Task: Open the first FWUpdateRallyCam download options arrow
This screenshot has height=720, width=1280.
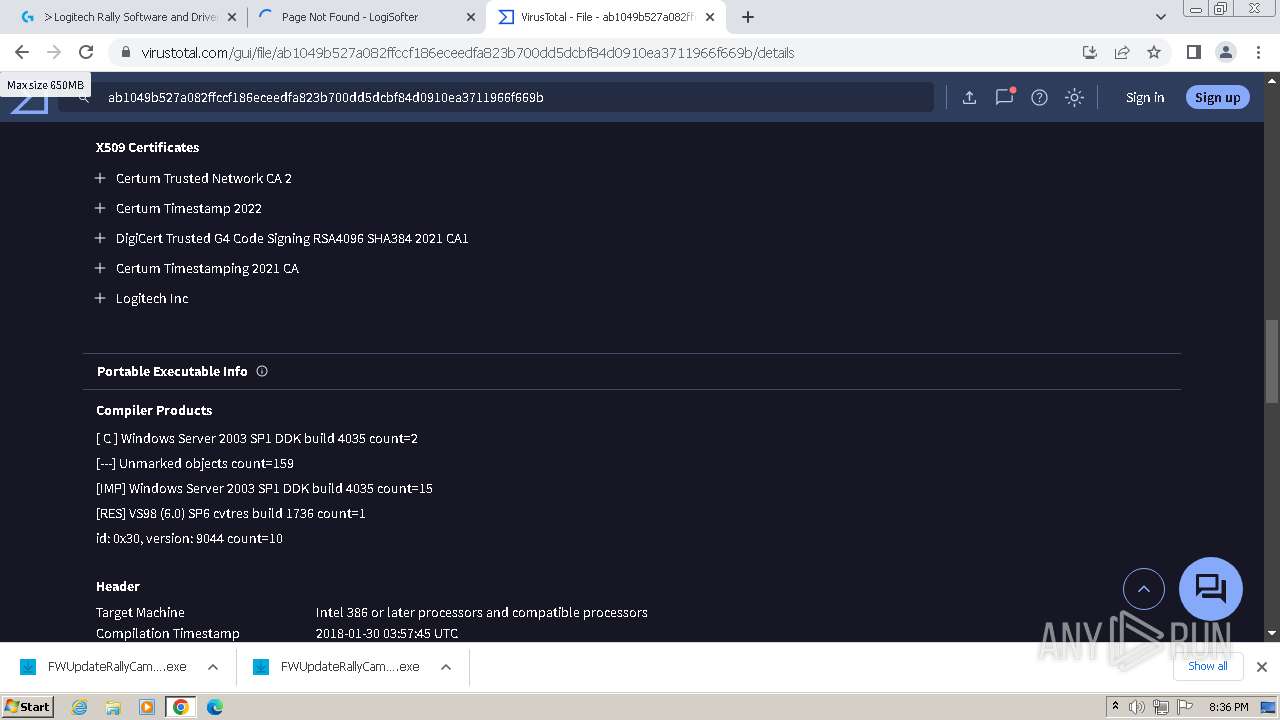Action: tap(213, 667)
